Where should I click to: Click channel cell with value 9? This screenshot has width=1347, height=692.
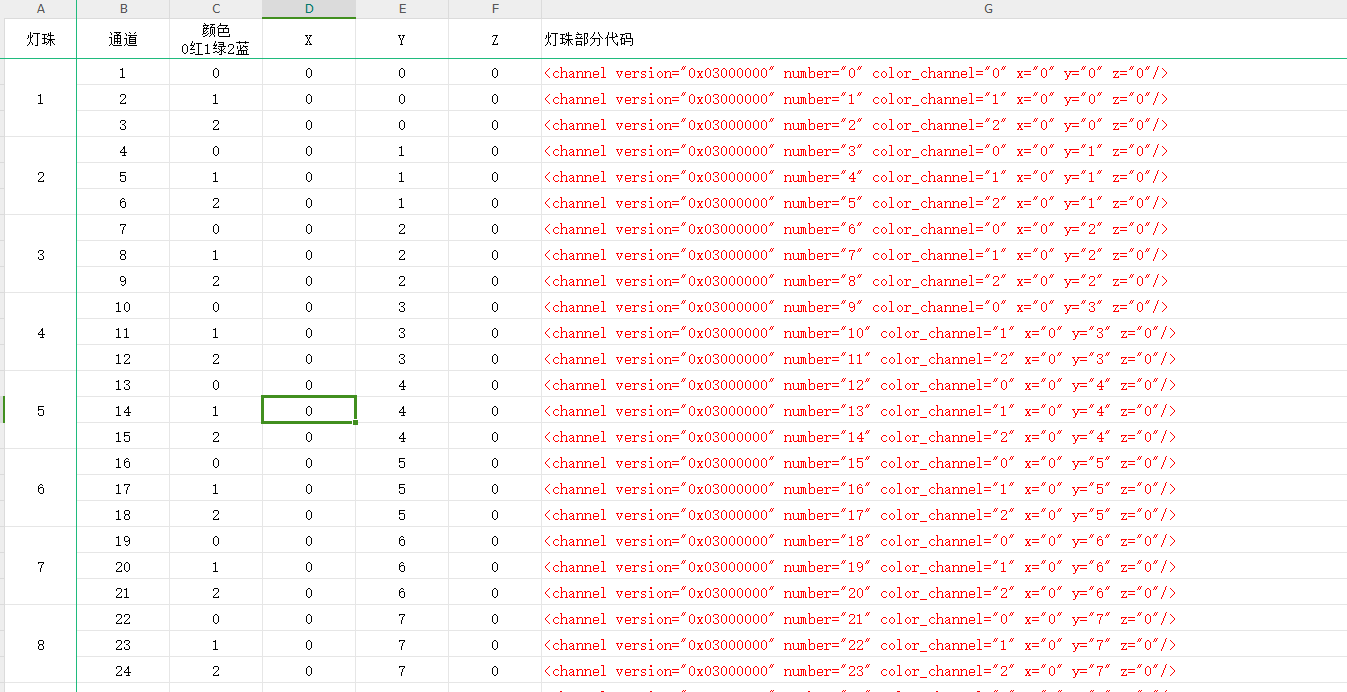pos(123,281)
